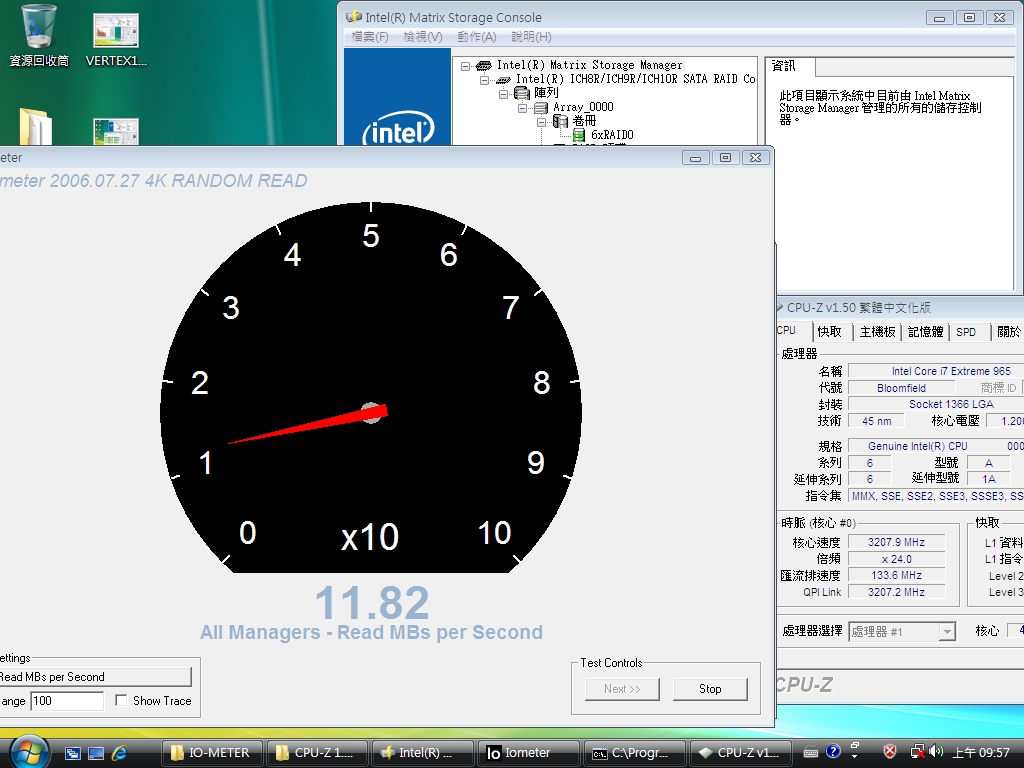This screenshot has height=768, width=1024.
Task: Open the 檔案(F) menu
Action: click(370, 37)
